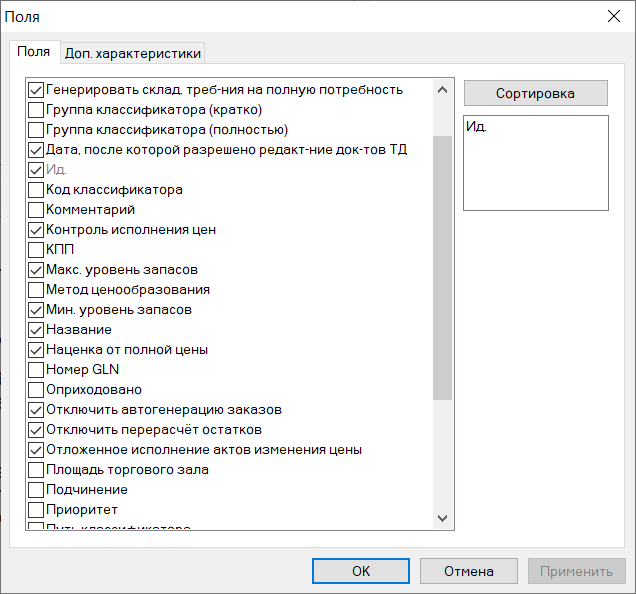Switch to Доп. характеристики tab

click(x=133, y=53)
